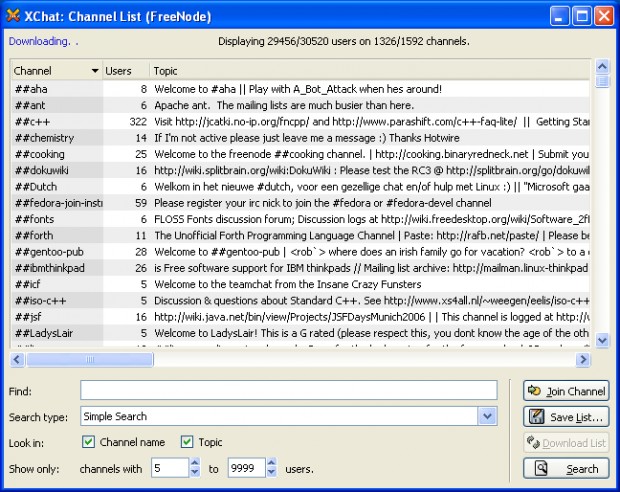
Task: Decrease minimum users with down arrow
Action: click(x=195, y=473)
